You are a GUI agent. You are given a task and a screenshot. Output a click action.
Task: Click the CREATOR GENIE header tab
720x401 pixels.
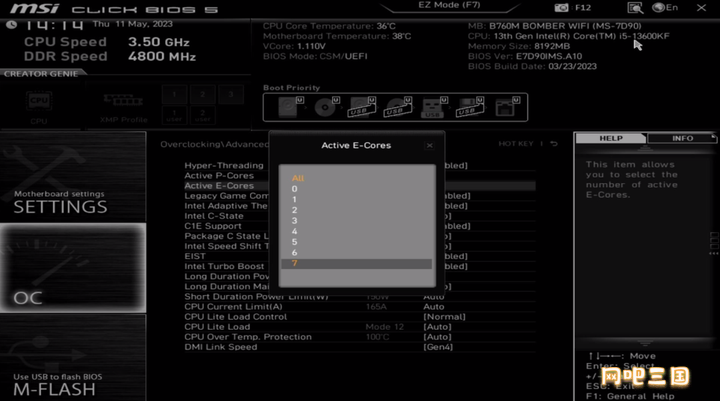click(x=41, y=73)
